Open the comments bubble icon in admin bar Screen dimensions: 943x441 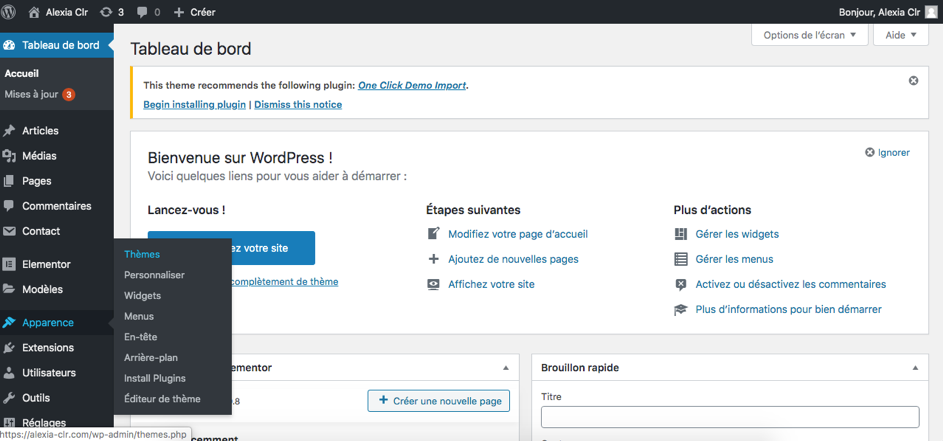pos(142,12)
